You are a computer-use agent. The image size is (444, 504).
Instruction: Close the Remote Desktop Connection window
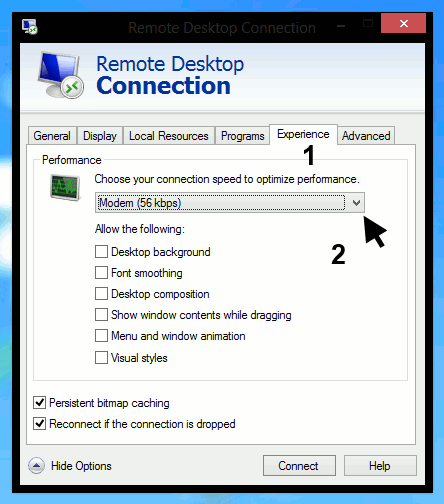pos(403,23)
